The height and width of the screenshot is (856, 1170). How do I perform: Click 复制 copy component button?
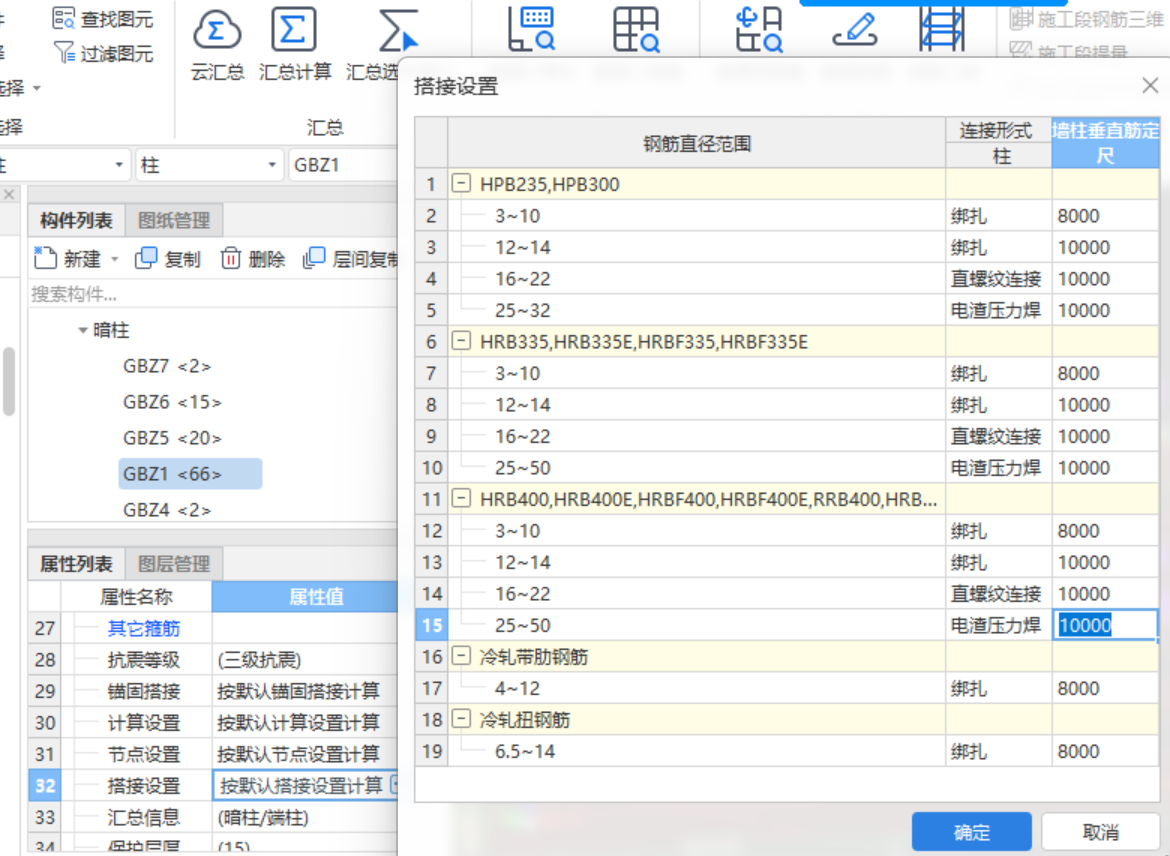168,259
